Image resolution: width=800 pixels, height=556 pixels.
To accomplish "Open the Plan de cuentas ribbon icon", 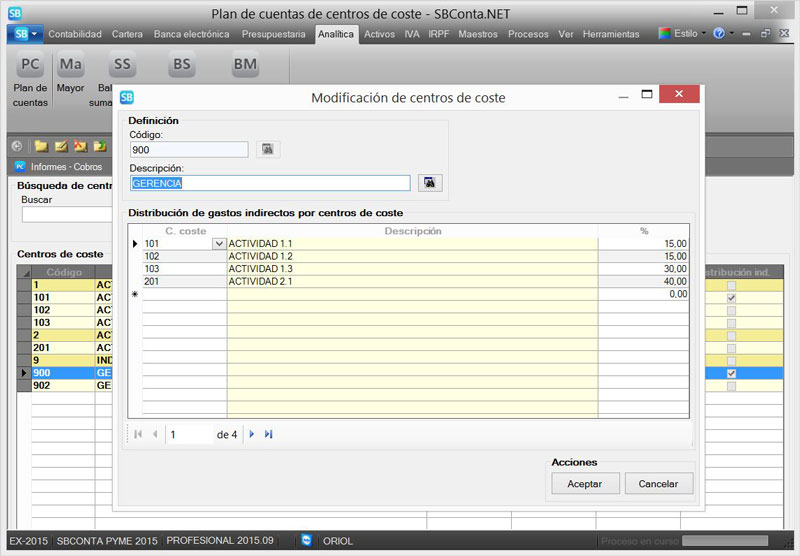I will (x=30, y=67).
